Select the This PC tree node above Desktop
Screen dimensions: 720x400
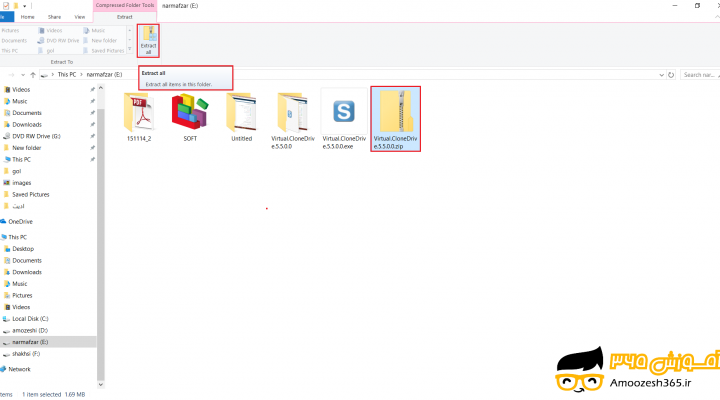pyautogui.click(x=17, y=237)
